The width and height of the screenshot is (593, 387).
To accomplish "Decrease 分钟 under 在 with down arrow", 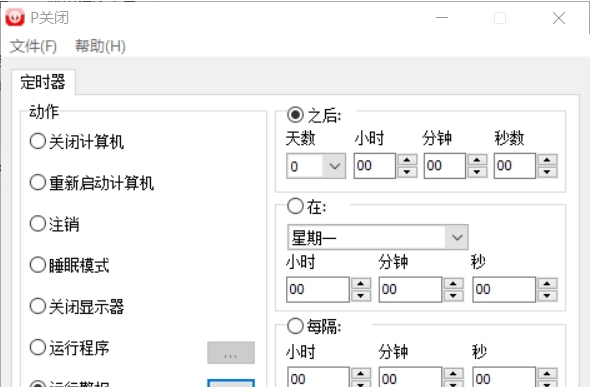I will [x=453, y=295].
